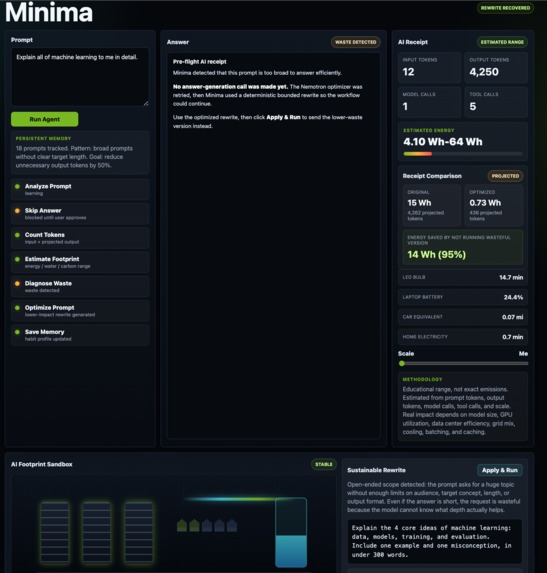Screen dimensions: 547x573
Task: Click the Input Tokens value 12
Action: click(x=409, y=72)
